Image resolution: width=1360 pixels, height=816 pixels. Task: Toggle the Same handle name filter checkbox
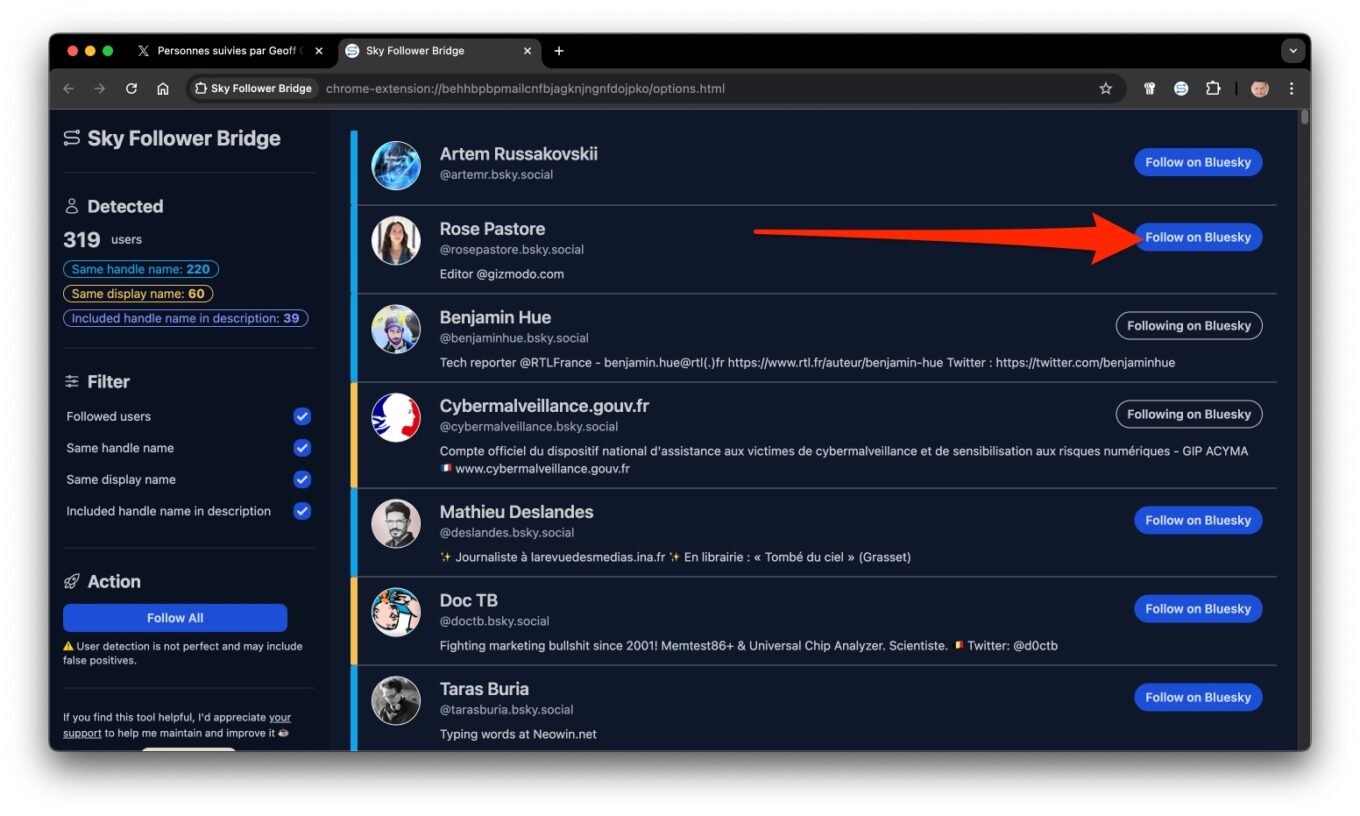coord(302,448)
